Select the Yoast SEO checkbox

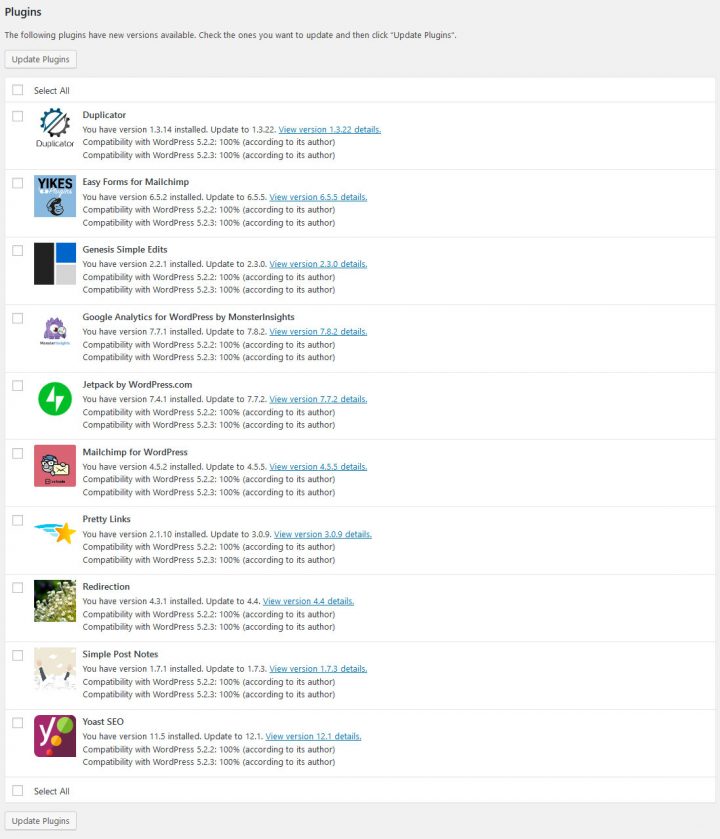pyautogui.click(x=18, y=723)
